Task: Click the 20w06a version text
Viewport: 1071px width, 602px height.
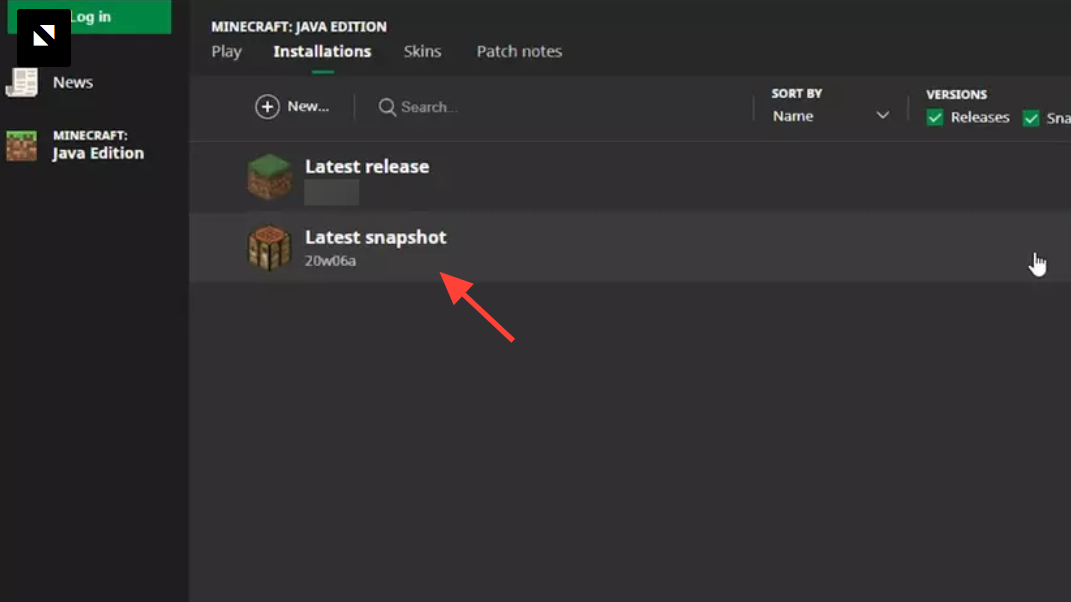Action: (x=330, y=261)
